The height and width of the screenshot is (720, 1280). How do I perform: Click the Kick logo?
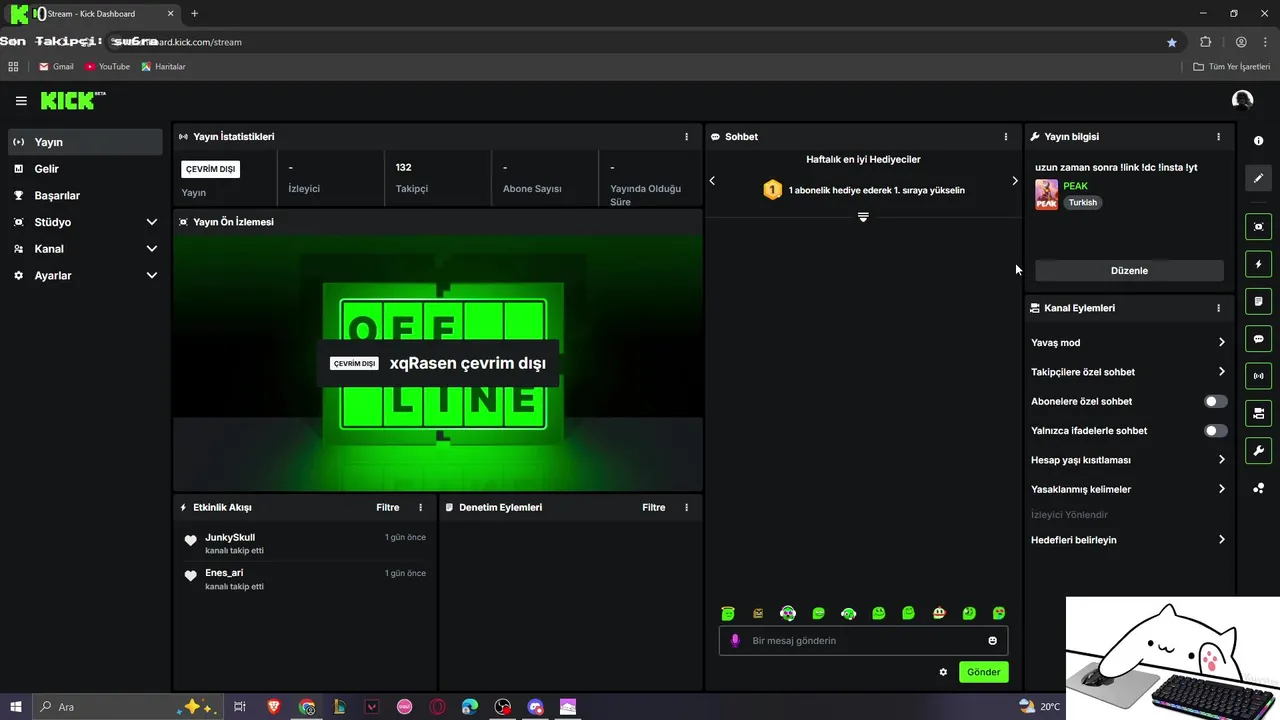pos(73,100)
